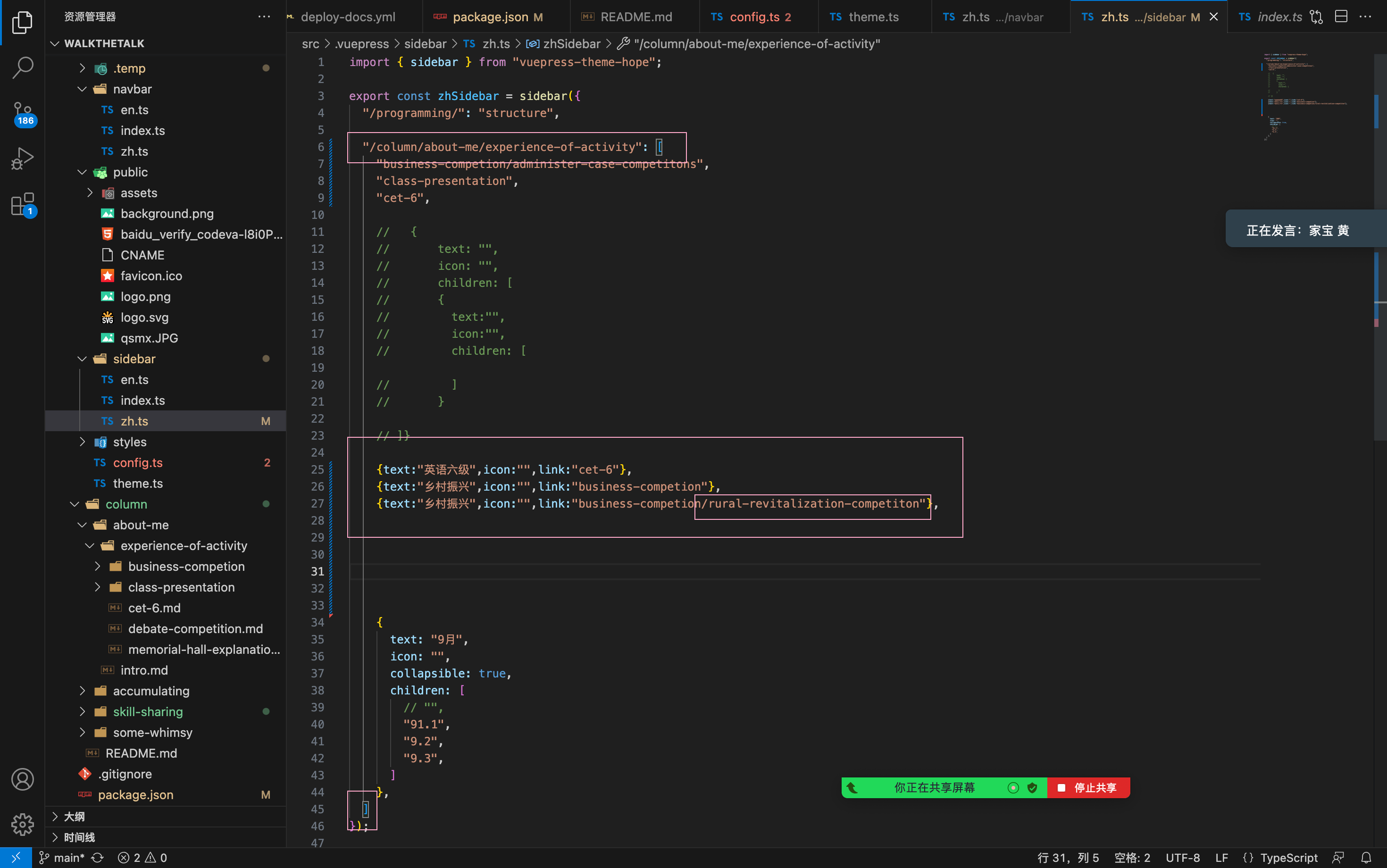Click the remote window indicator in status bar
1387x868 pixels.
16,858
